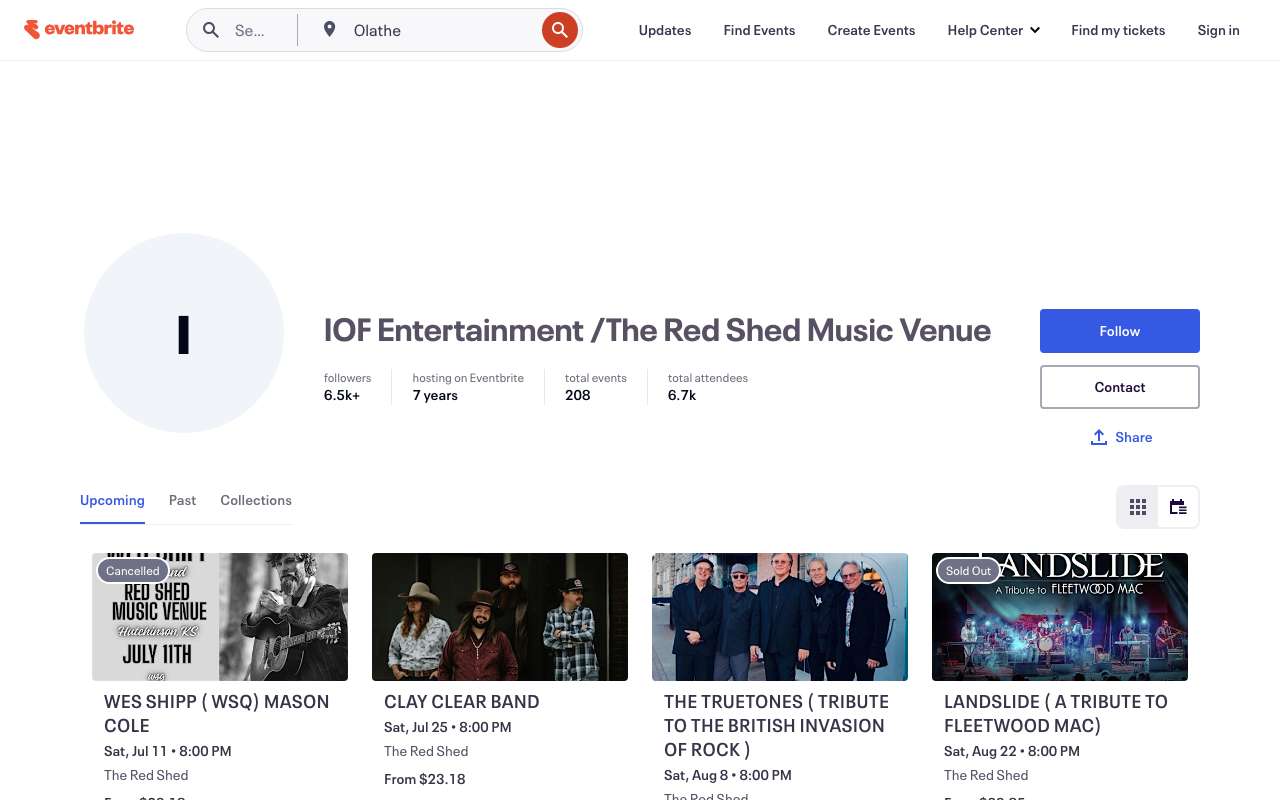Open Landslide Fleetwood Mac tribute image

pos(1060,617)
